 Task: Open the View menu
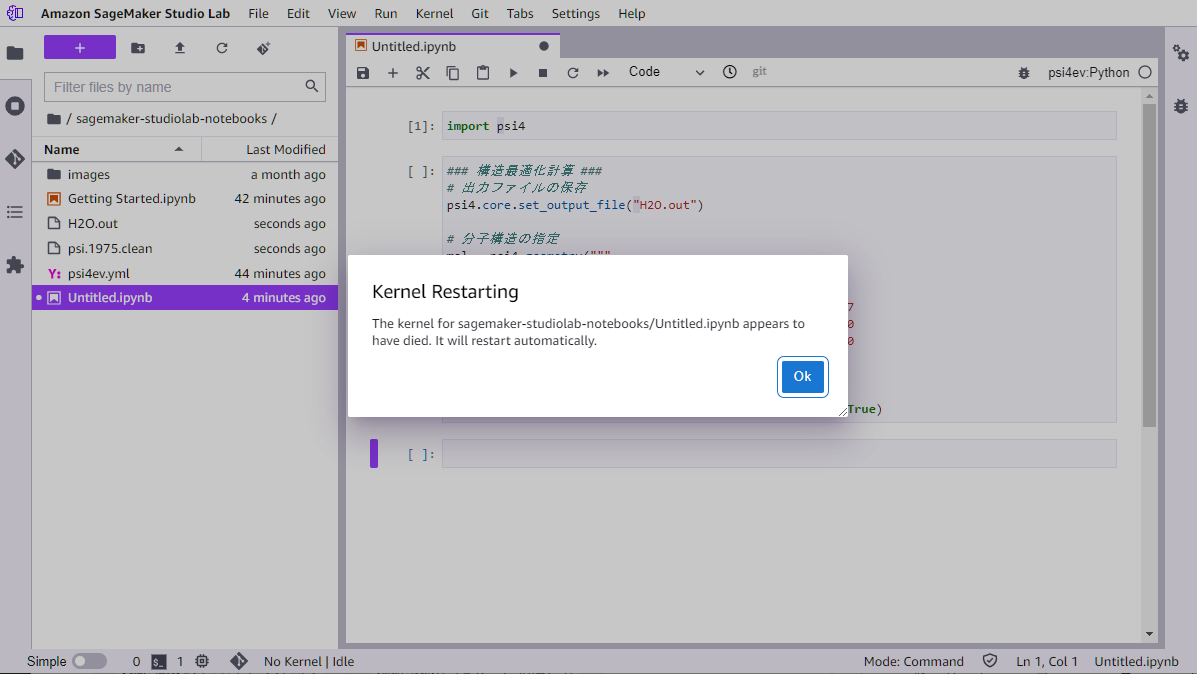coord(342,14)
